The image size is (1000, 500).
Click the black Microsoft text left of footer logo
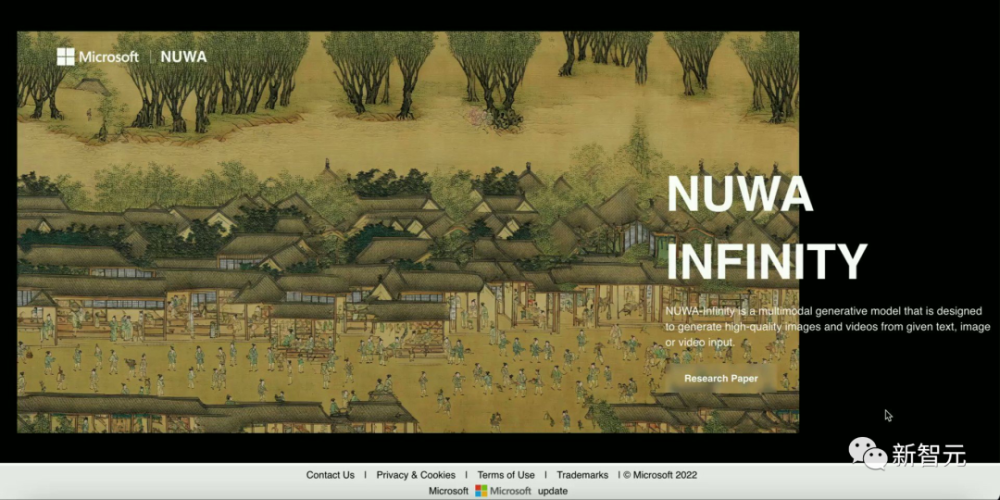point(448,491)
